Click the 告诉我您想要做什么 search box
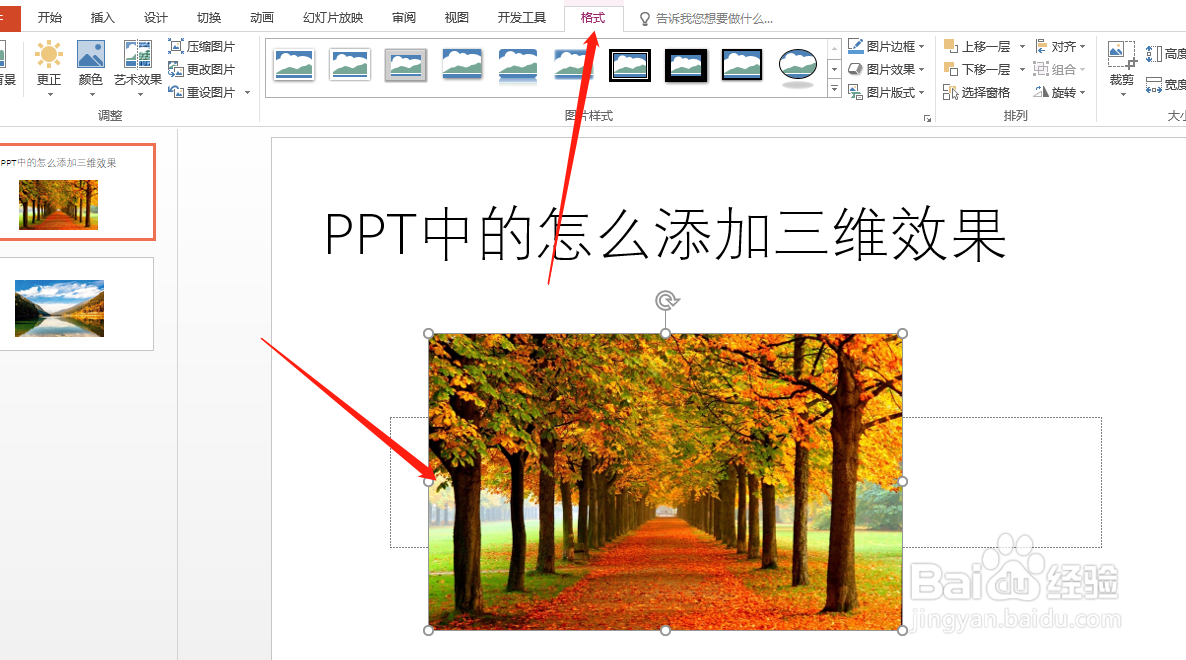This screenshot has height=660, width=1186. click(707, 18)
